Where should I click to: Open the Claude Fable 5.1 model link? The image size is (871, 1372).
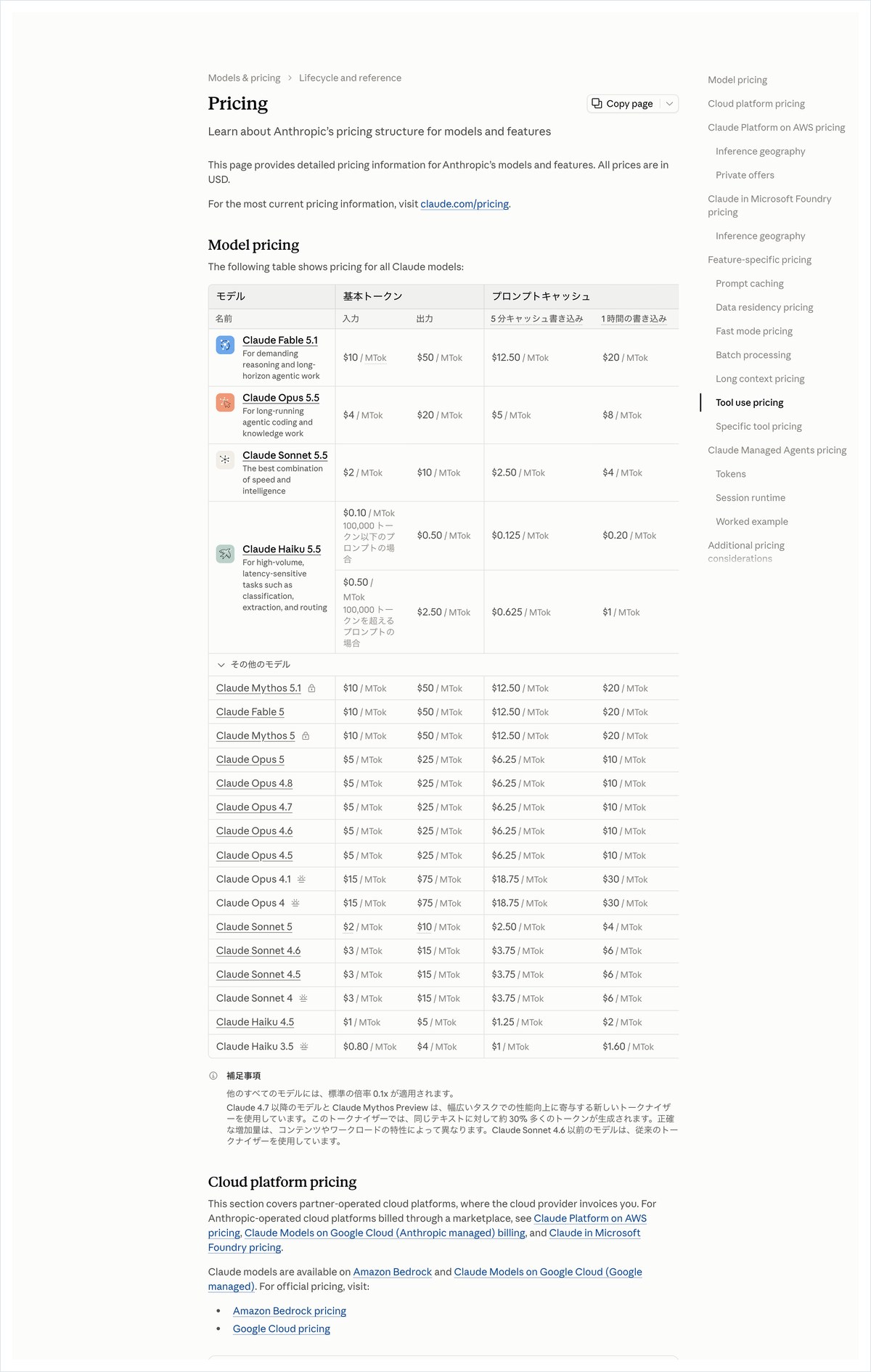tap(280, 340)
